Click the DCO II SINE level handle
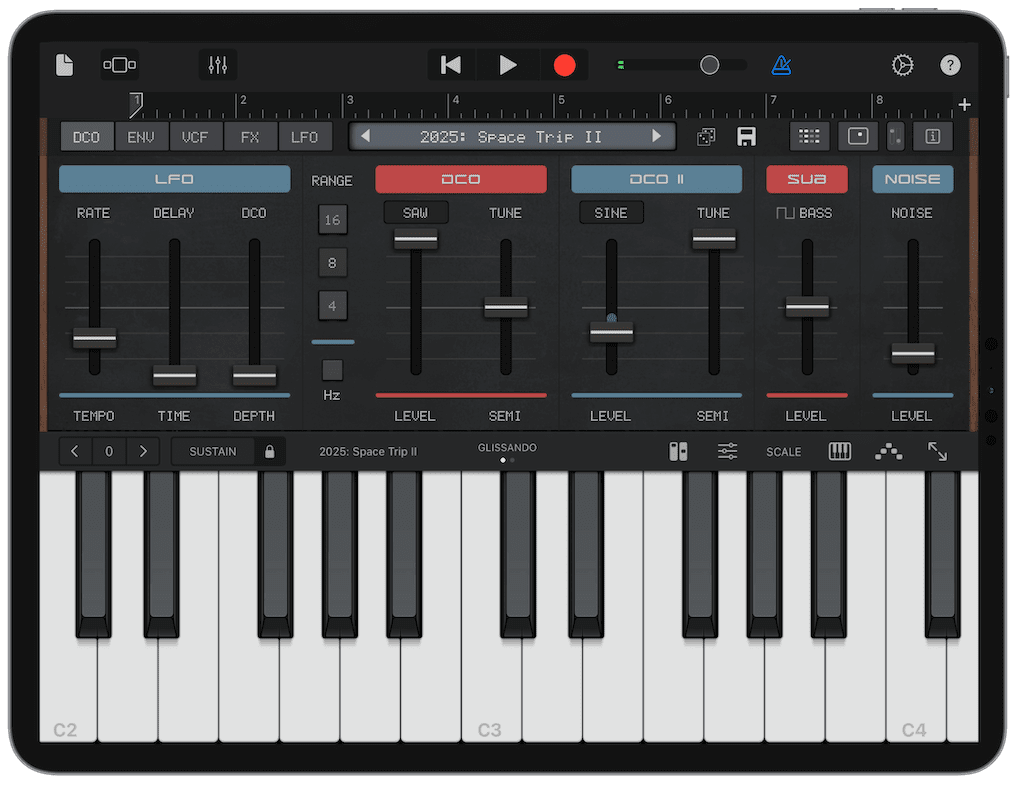The height and width of the screenshot is (790, 1024). pos(611,332)
